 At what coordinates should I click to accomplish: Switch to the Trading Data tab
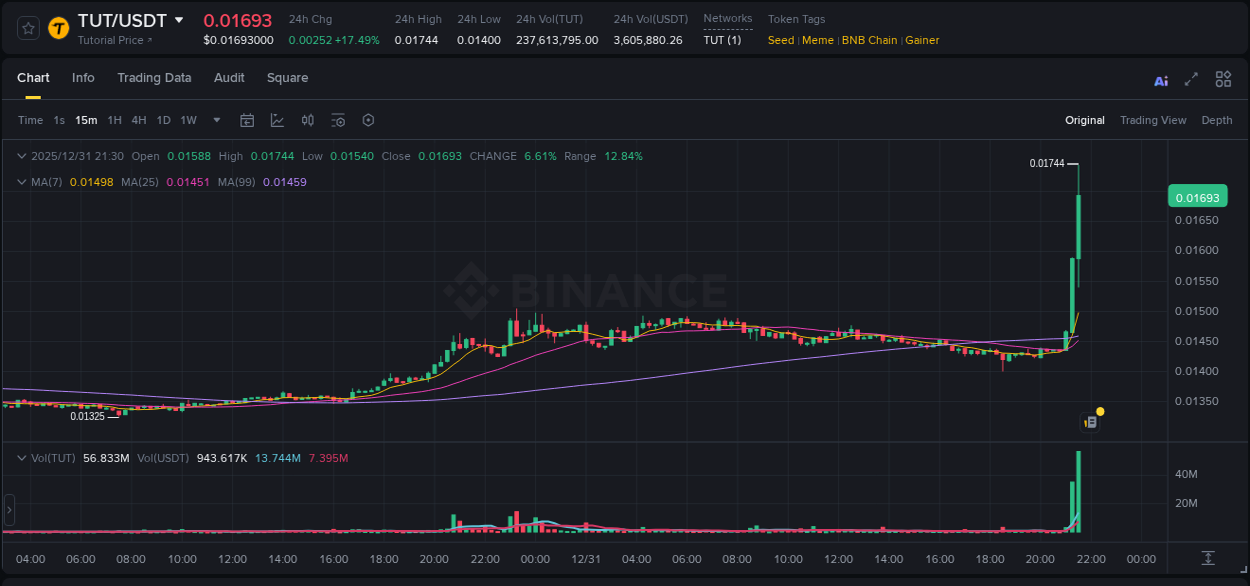(x=154, y=78)
